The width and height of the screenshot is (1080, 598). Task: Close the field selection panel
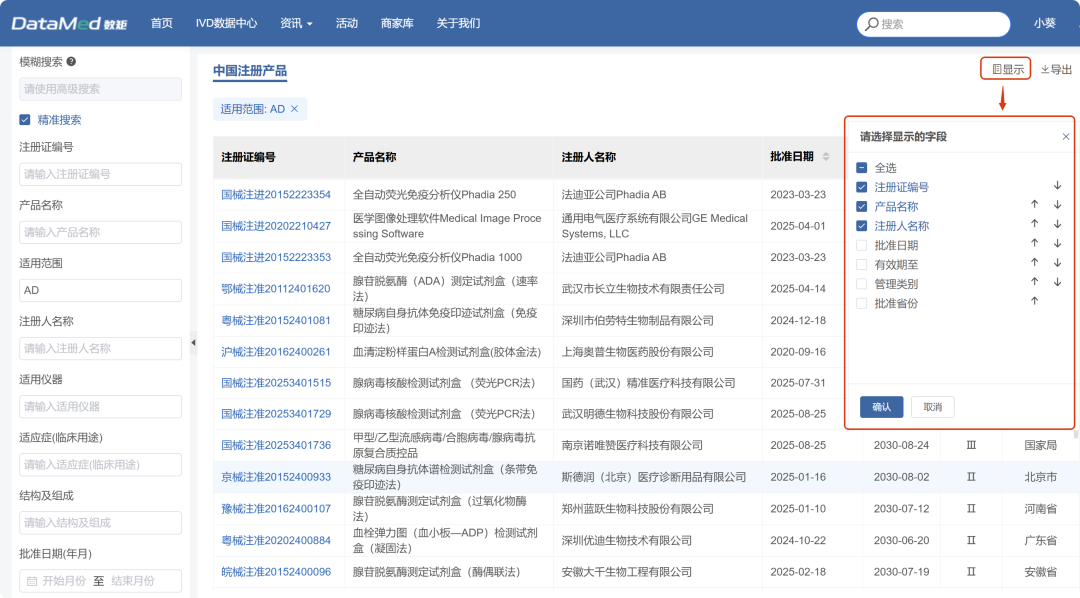pos(1066,136)
